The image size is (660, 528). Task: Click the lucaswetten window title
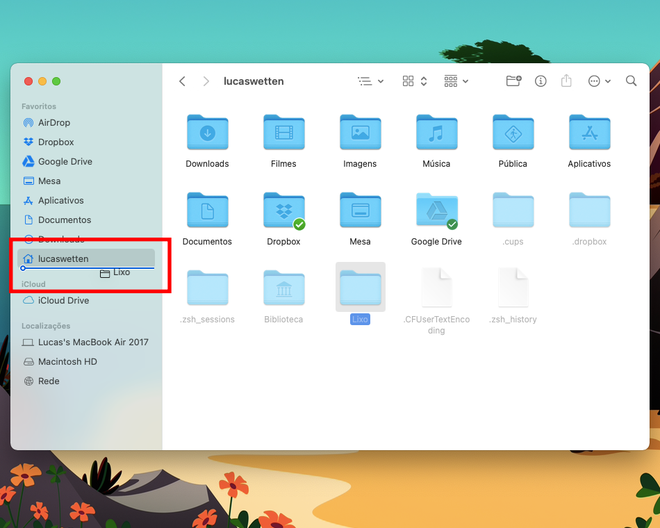pyautogui.click(x=253, y=81)
